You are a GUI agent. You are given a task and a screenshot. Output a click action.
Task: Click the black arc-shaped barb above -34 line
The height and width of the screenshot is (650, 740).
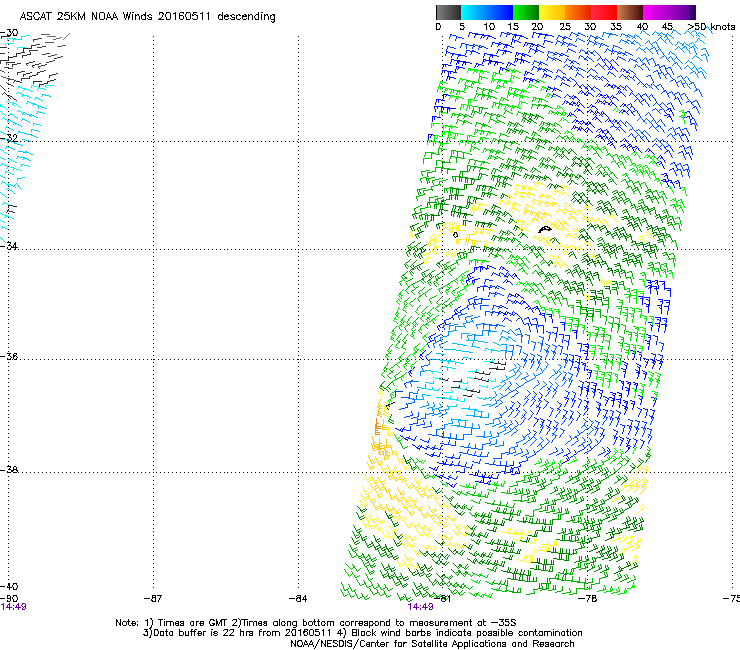pyautogui.click(x=545, y=229)
